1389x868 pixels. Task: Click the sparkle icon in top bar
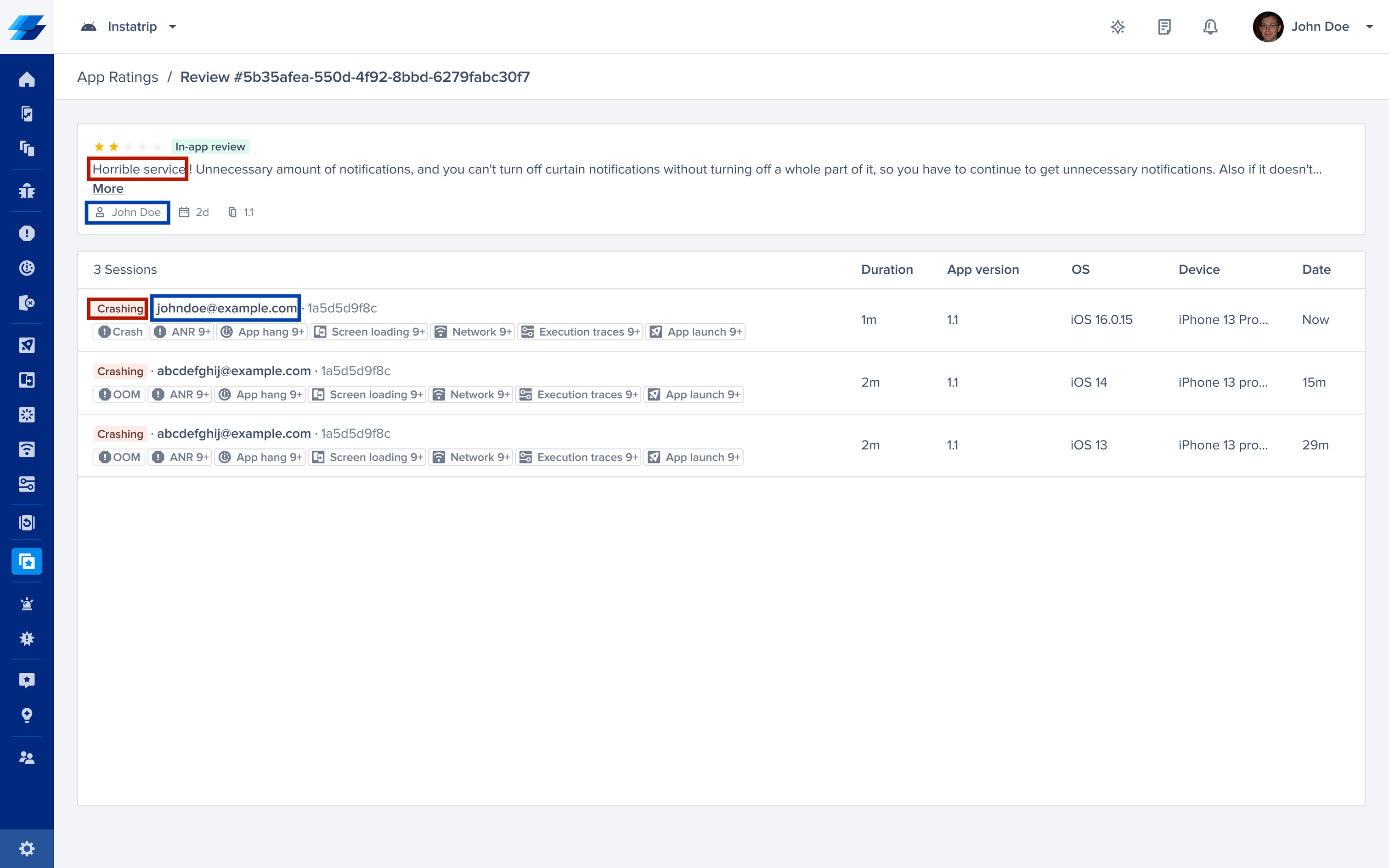[x=1118, y=27]
